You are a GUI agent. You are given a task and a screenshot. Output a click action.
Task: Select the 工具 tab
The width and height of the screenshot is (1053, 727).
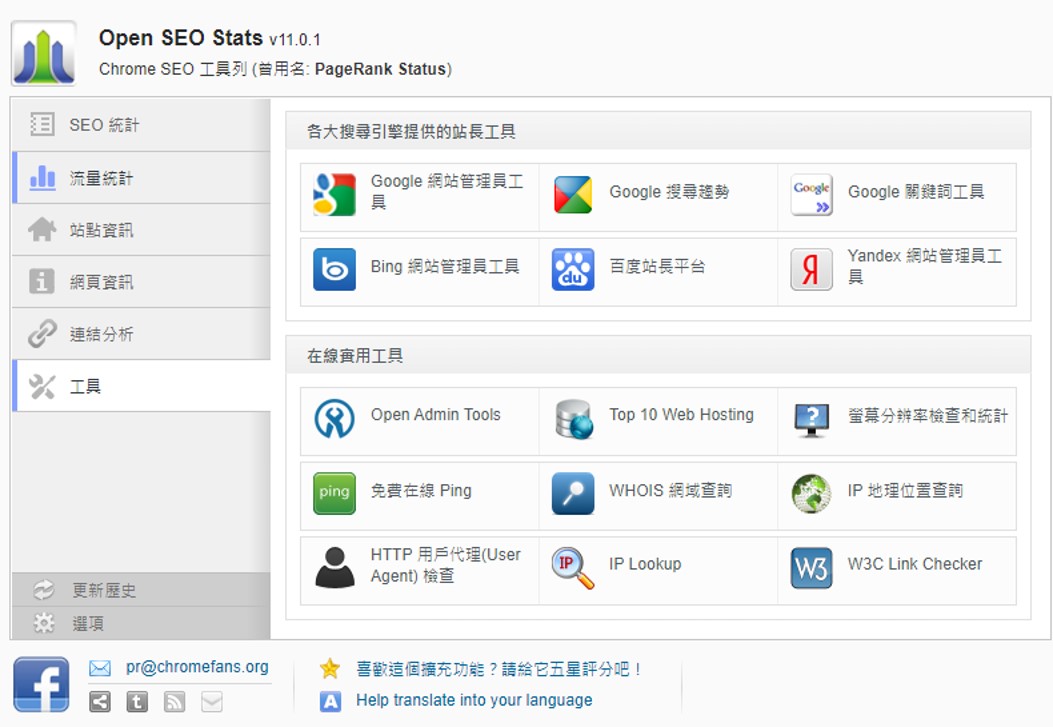click(x=141, y=386)
